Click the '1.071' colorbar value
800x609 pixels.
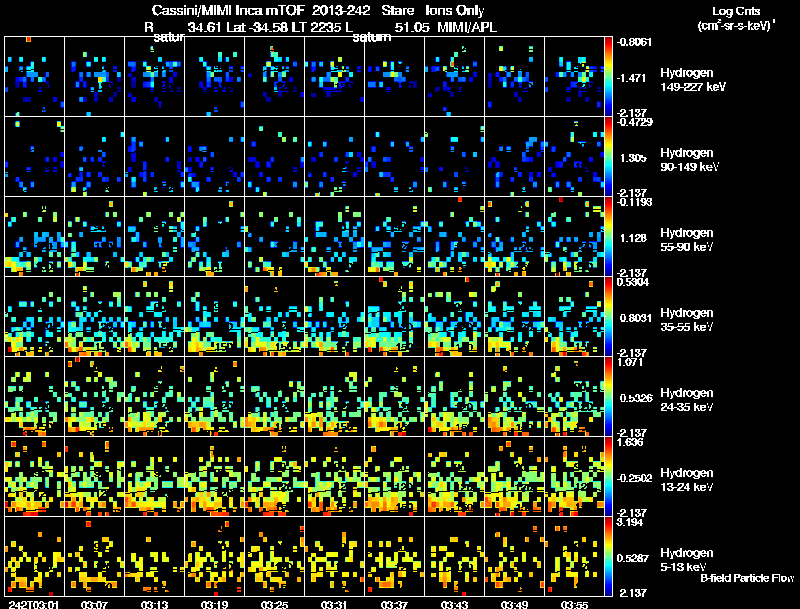pos(630,362)
